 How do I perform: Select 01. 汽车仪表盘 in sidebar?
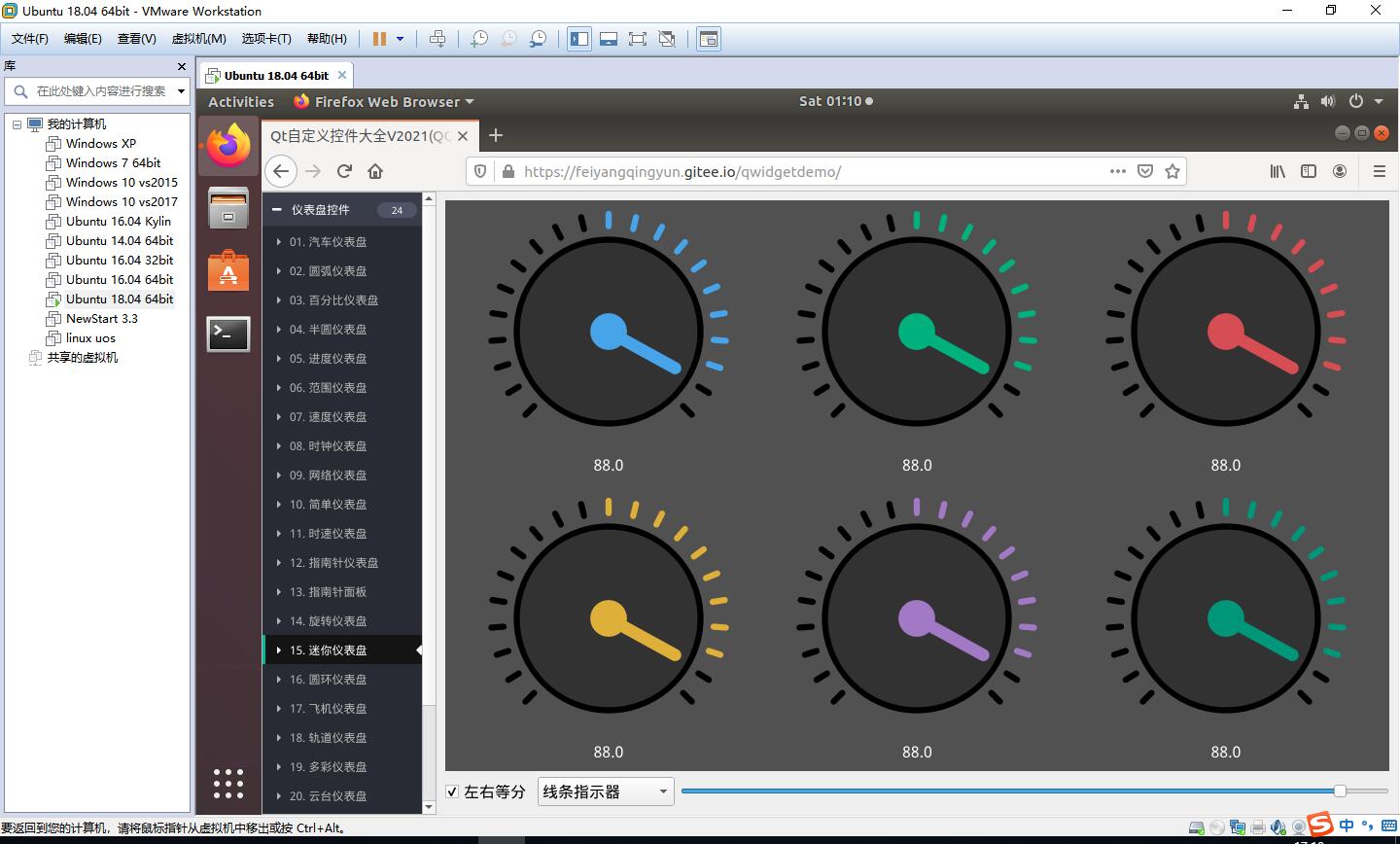click(328, 241)
